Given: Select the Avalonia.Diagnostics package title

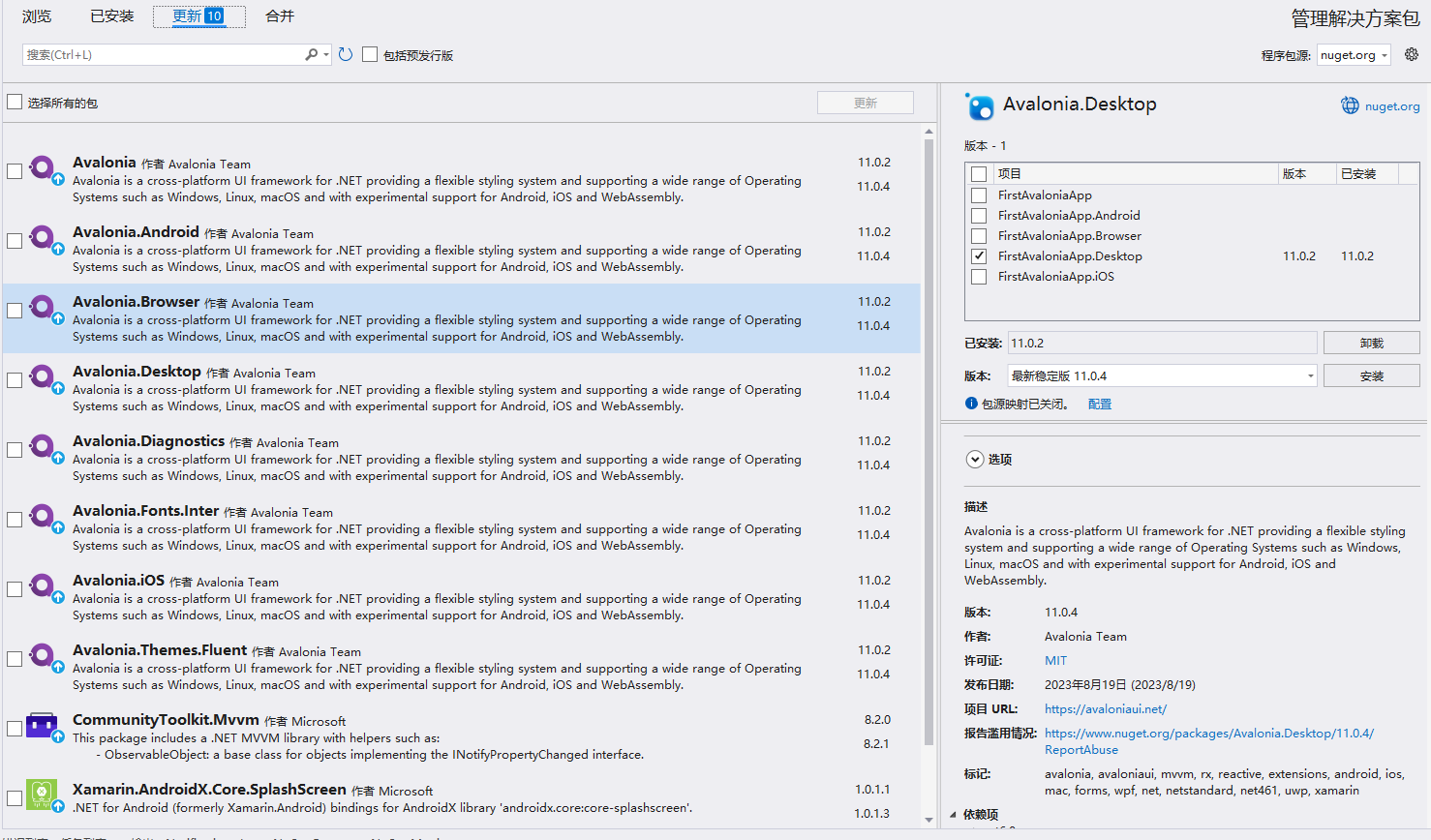Looking at the screenshot, I should 148,440.
